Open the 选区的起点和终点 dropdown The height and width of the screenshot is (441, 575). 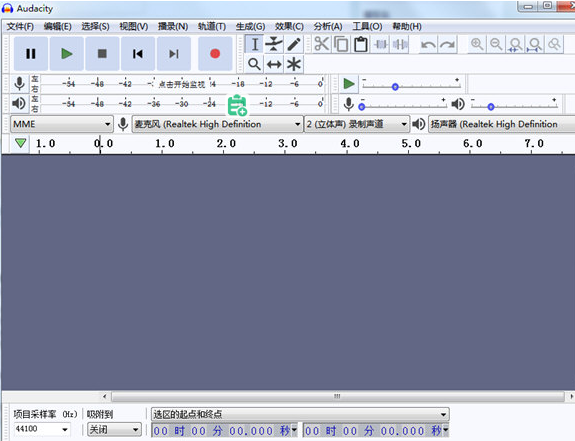click(x=300, y=415)
